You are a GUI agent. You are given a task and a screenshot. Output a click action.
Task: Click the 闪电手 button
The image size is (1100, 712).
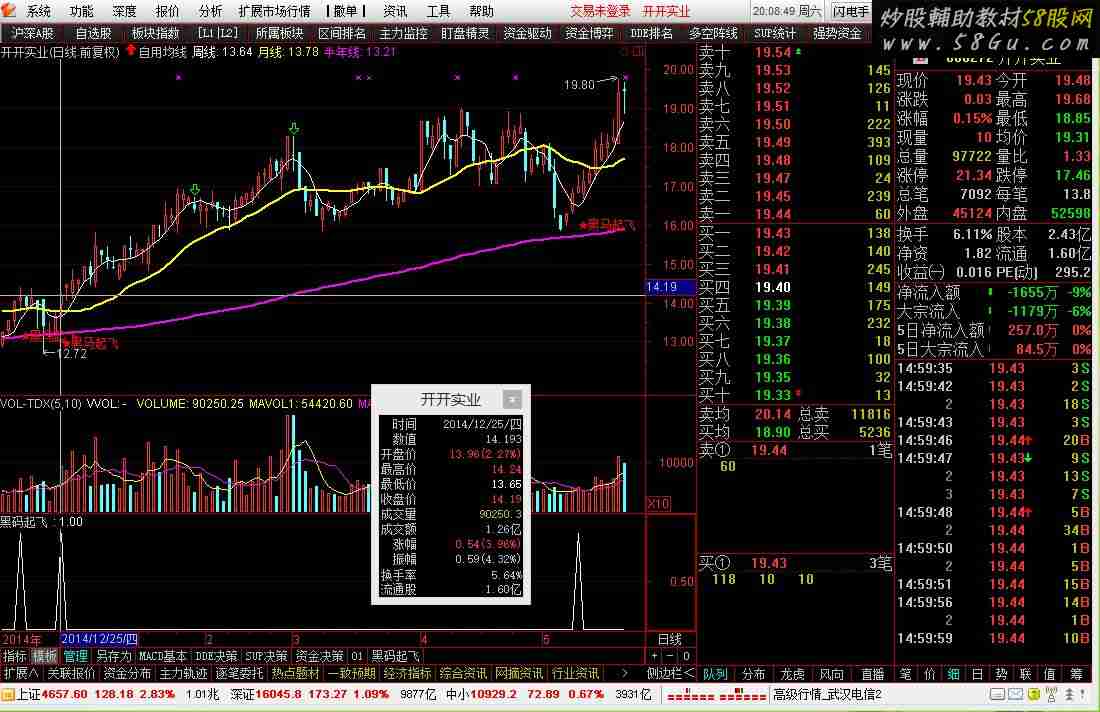pyautogui.click(x=851, y=11)
